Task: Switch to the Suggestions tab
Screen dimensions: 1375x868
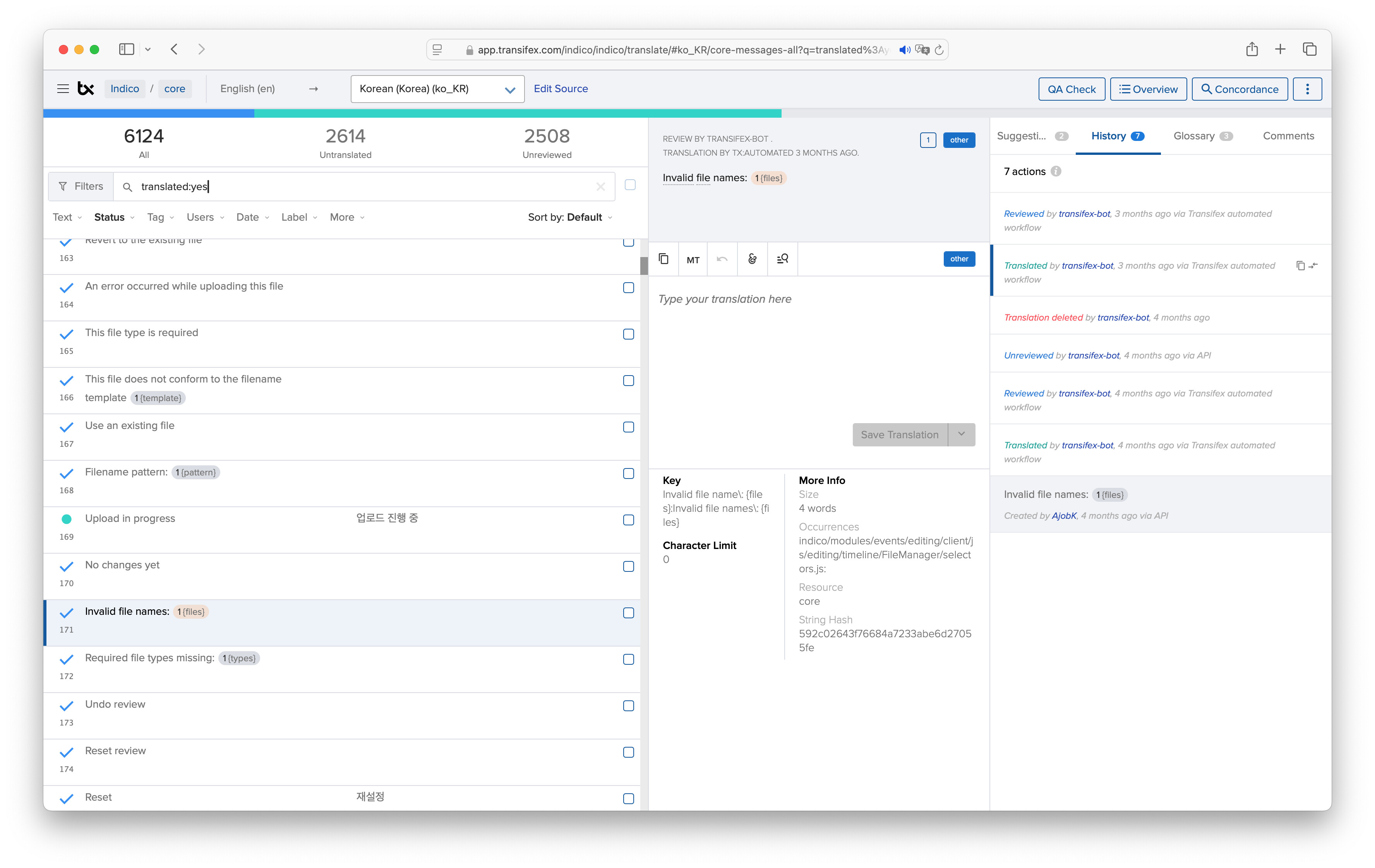Action: tap(1032, 136)
